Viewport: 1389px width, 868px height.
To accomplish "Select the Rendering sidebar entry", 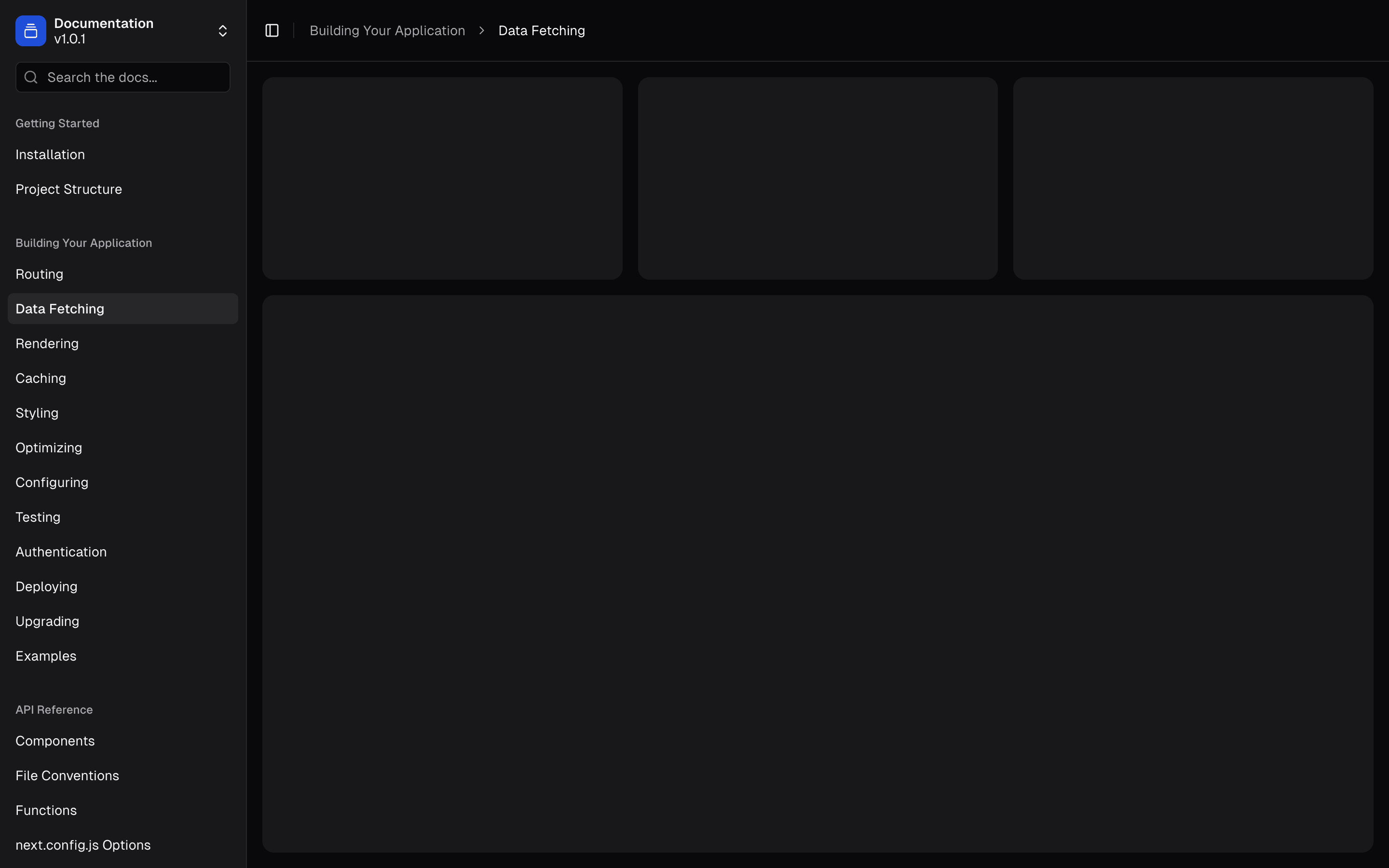I will point(46,343).
